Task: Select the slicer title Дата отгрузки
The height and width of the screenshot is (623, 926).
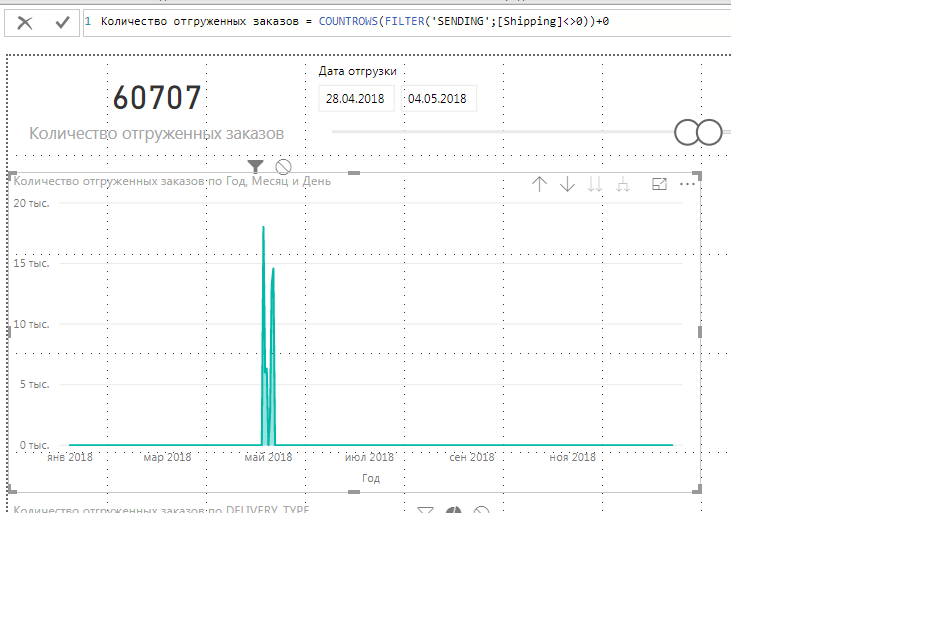Action: (357, 71)
